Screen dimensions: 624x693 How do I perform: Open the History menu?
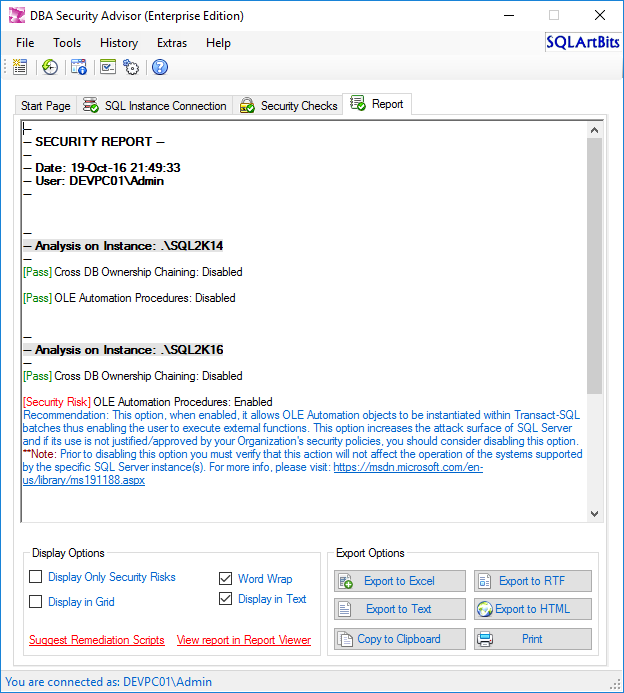pos(119,43)
